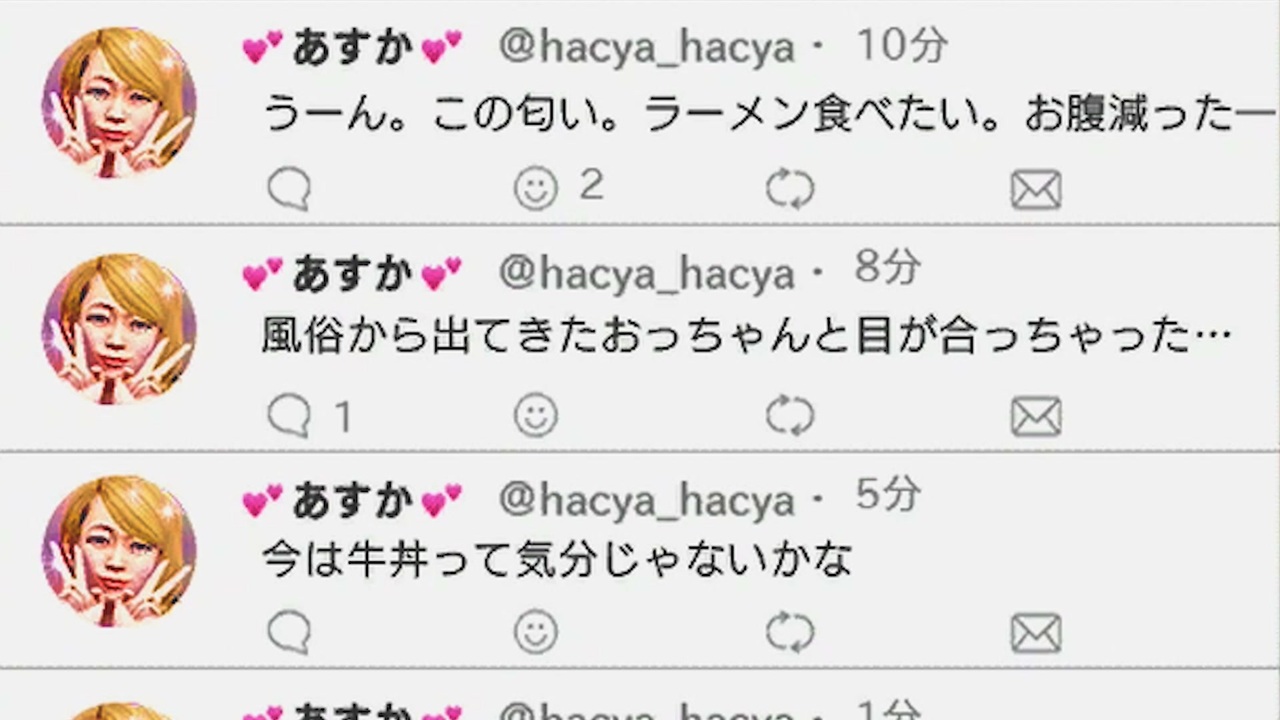This screenshot has height=720, width=1280.
Task: Open avatar of the 8分 post
Action: pos(118,330)
